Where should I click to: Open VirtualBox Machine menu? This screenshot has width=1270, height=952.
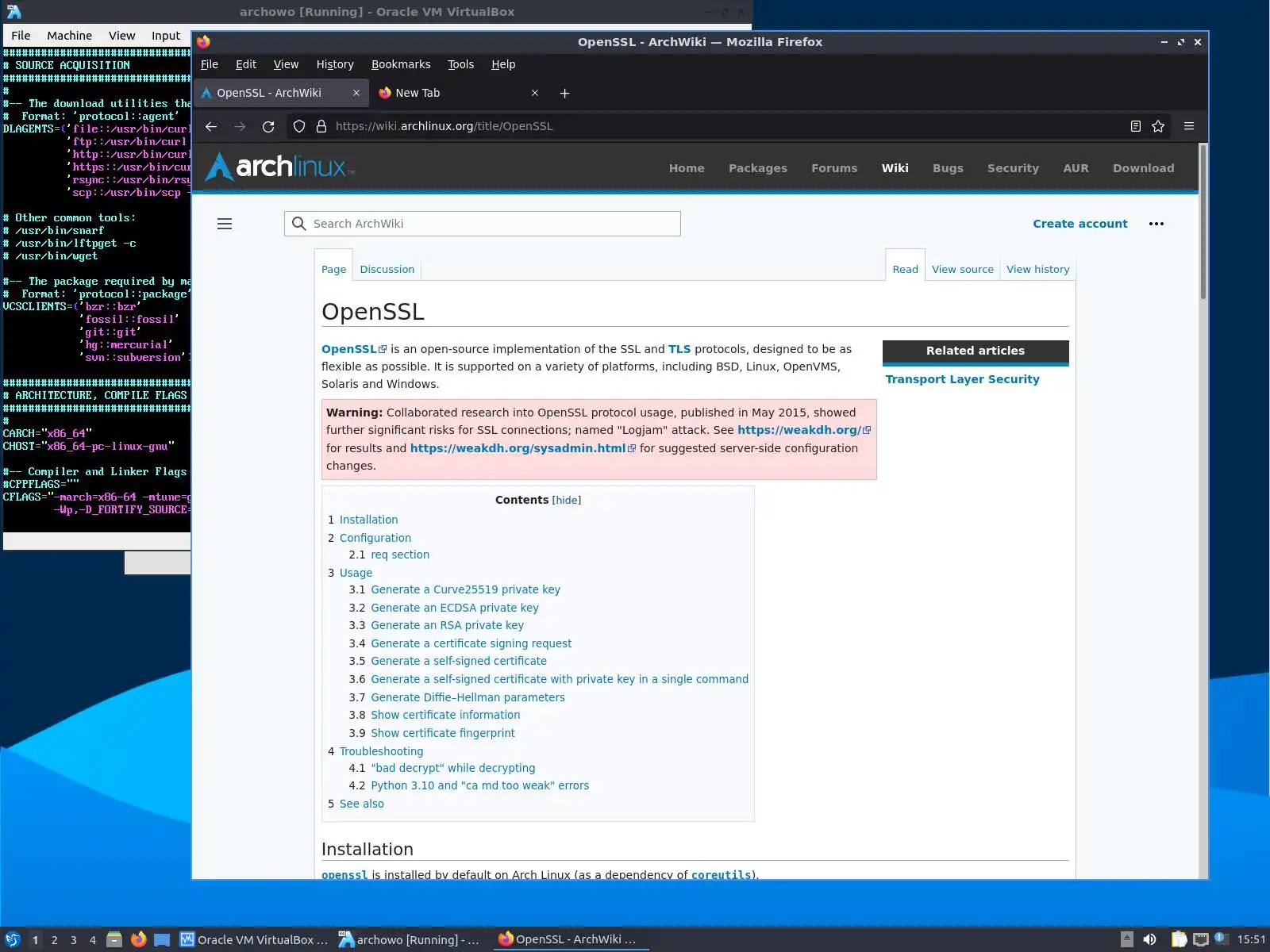click(x=69, y=36)
